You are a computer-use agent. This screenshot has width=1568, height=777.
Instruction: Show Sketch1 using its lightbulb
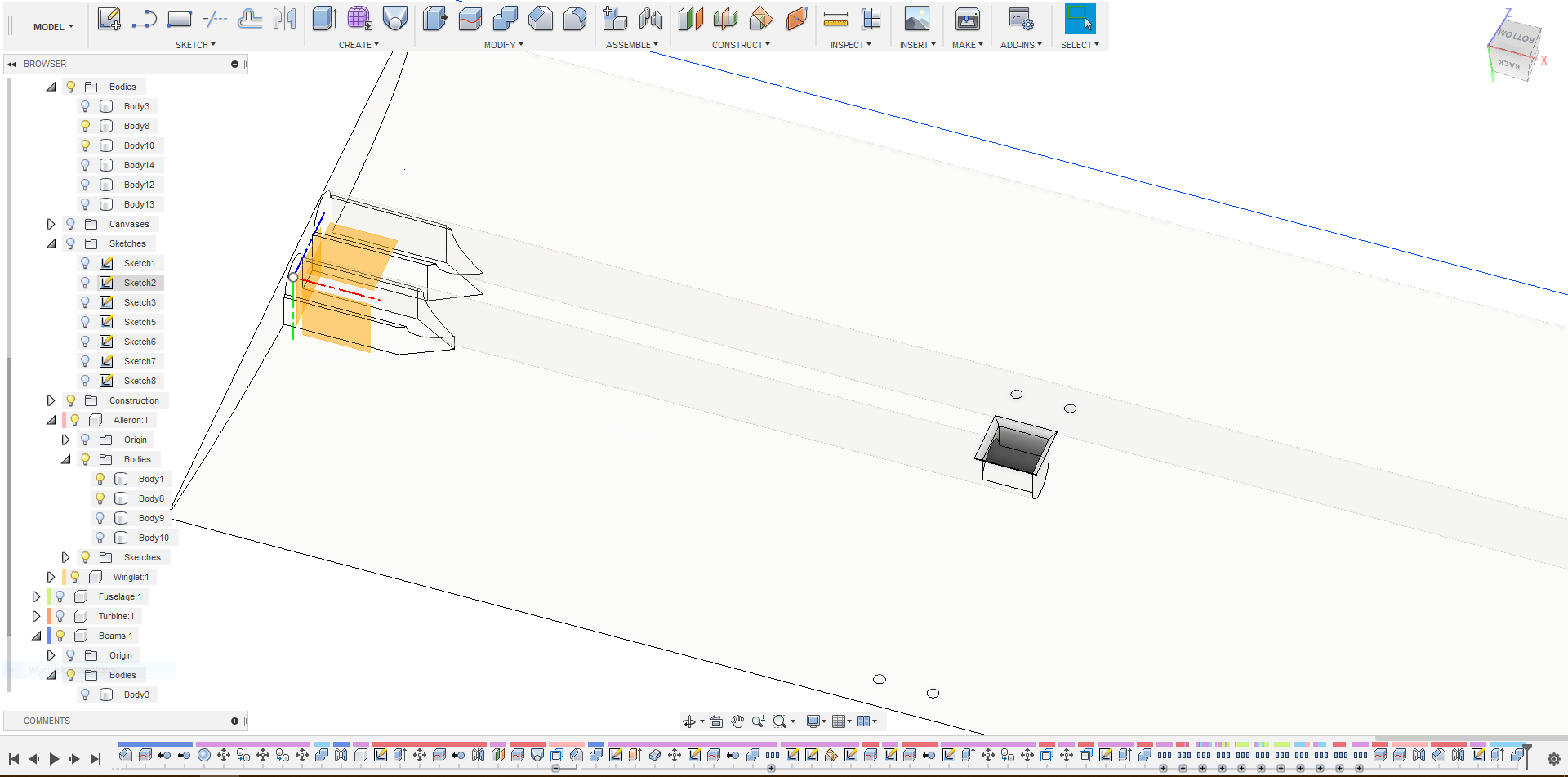(85, 263)
